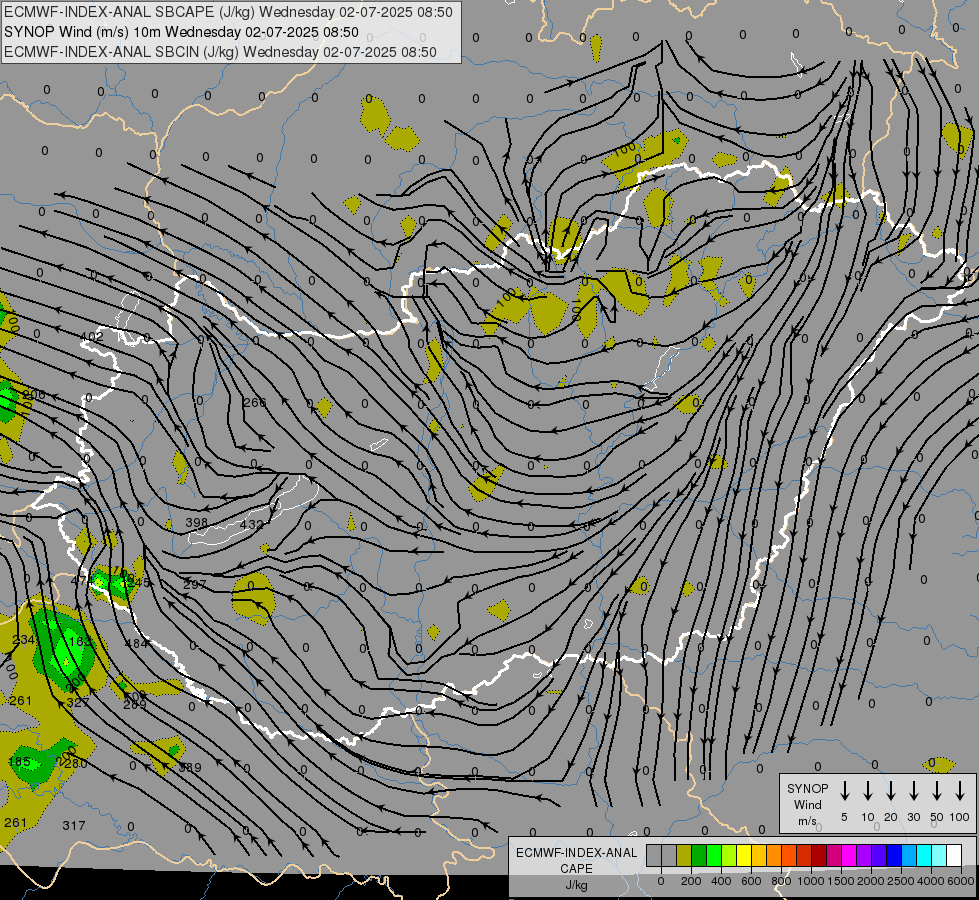The image size is (979, 900).
Task: Click the 2500 tick label in CAPE legend
Action: tap(901, 881)
